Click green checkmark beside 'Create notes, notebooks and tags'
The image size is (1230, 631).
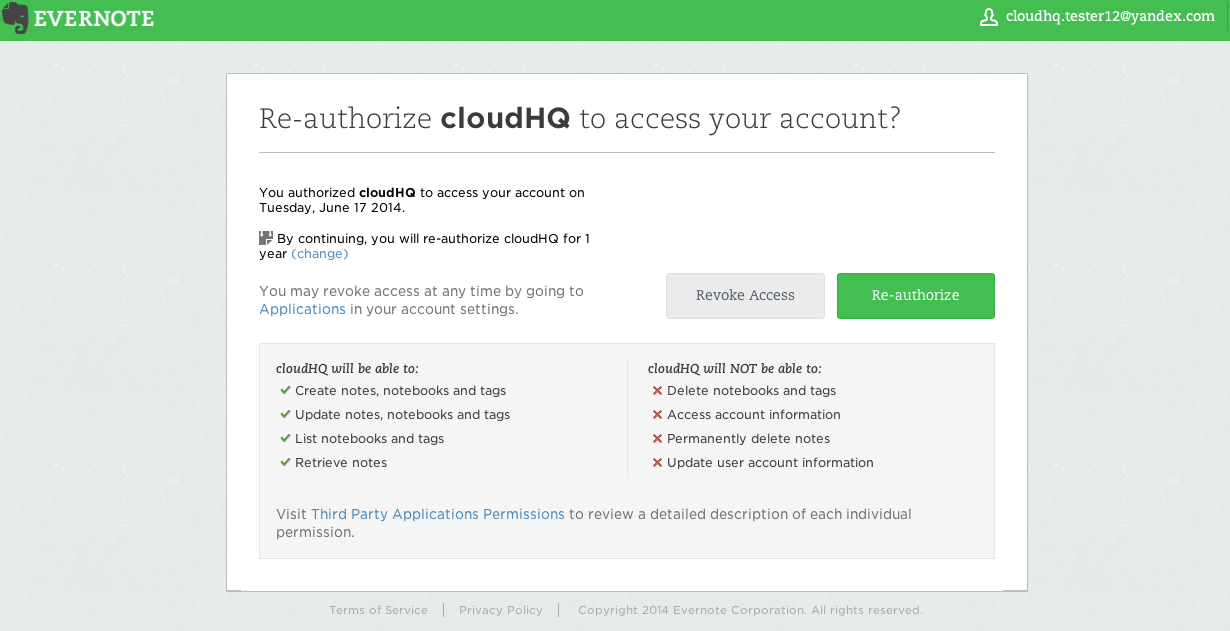(x=285, y=390)
